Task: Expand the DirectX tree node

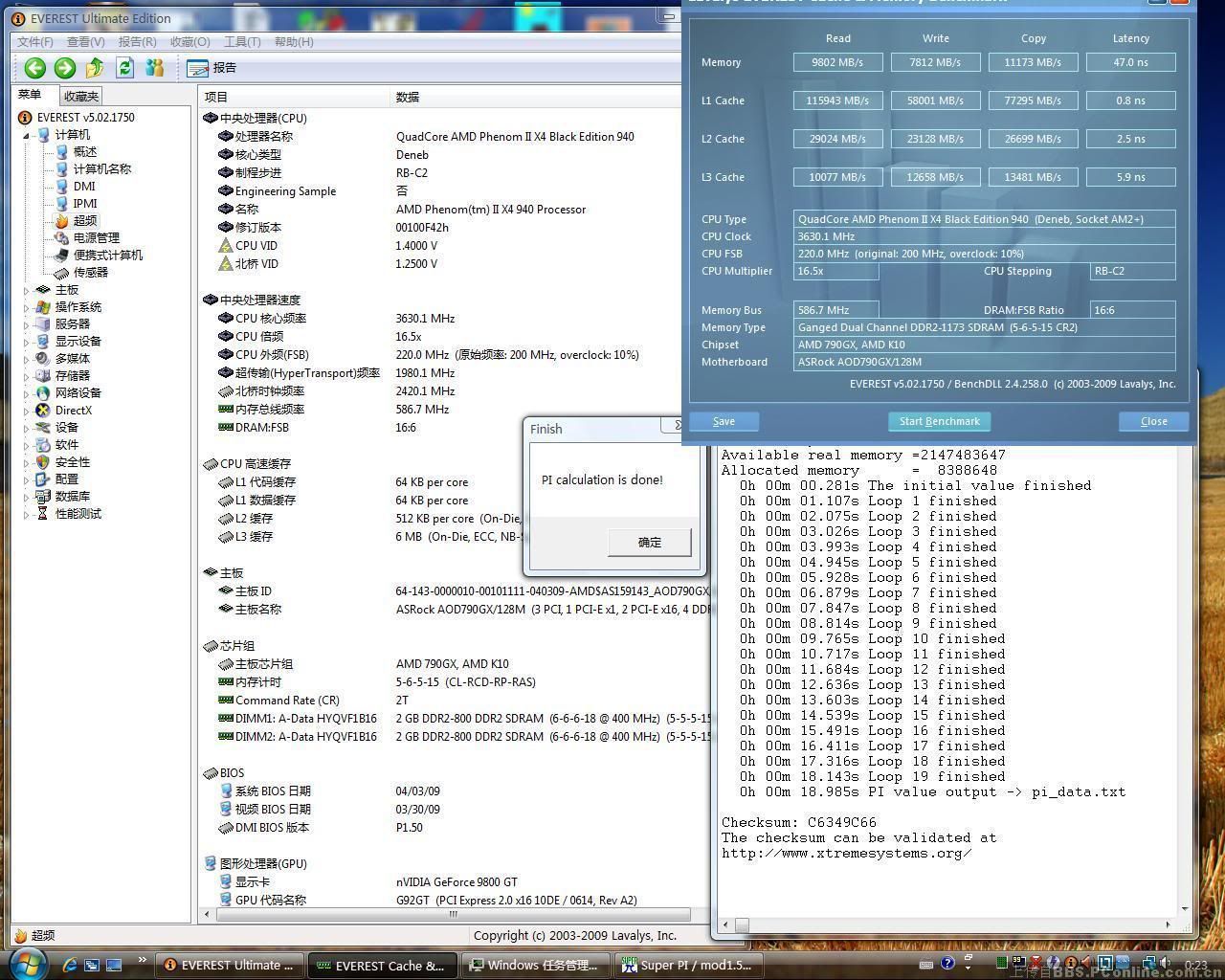Action: [26, 411]
